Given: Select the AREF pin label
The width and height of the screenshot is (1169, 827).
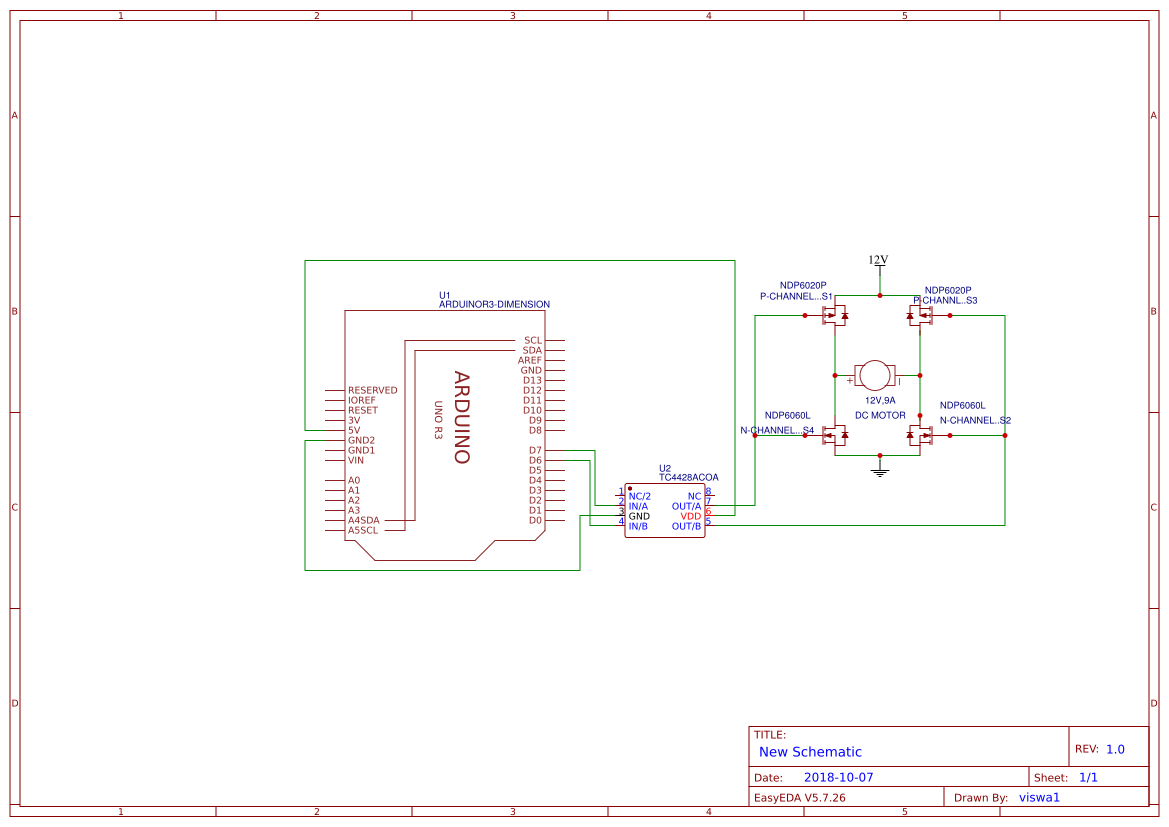Looking at the screenshot, I should (x=530, y=360).
